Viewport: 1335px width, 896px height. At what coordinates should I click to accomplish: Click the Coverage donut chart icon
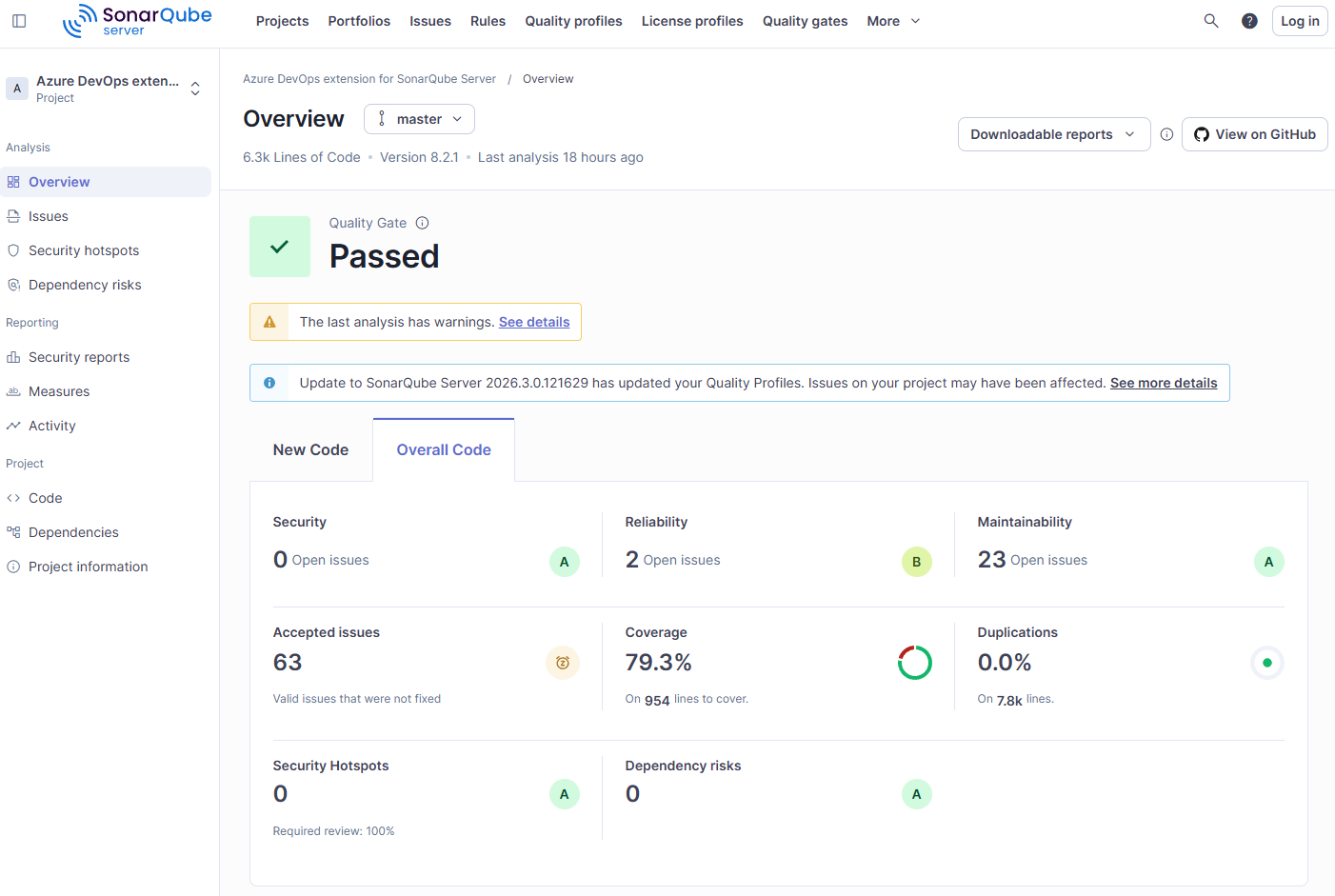pos(915,663)
